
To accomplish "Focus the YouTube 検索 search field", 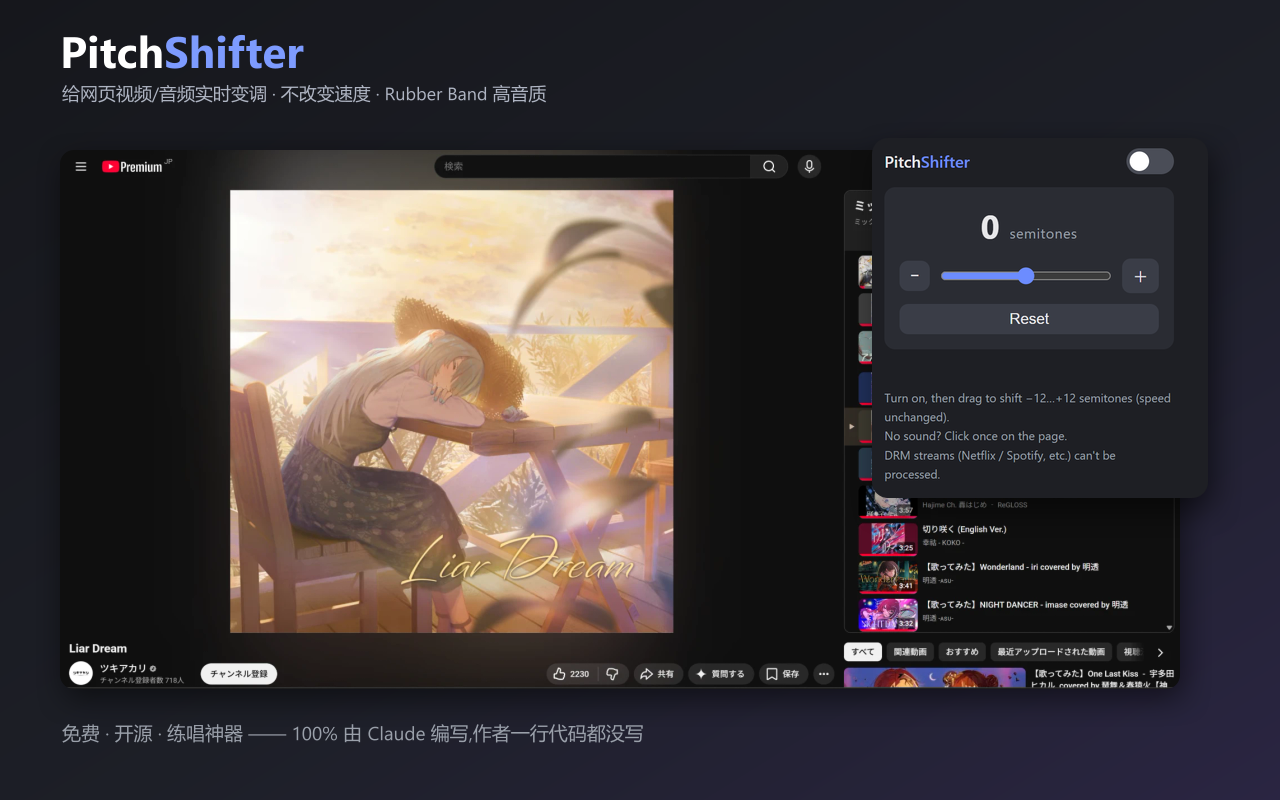I will 593,167.
